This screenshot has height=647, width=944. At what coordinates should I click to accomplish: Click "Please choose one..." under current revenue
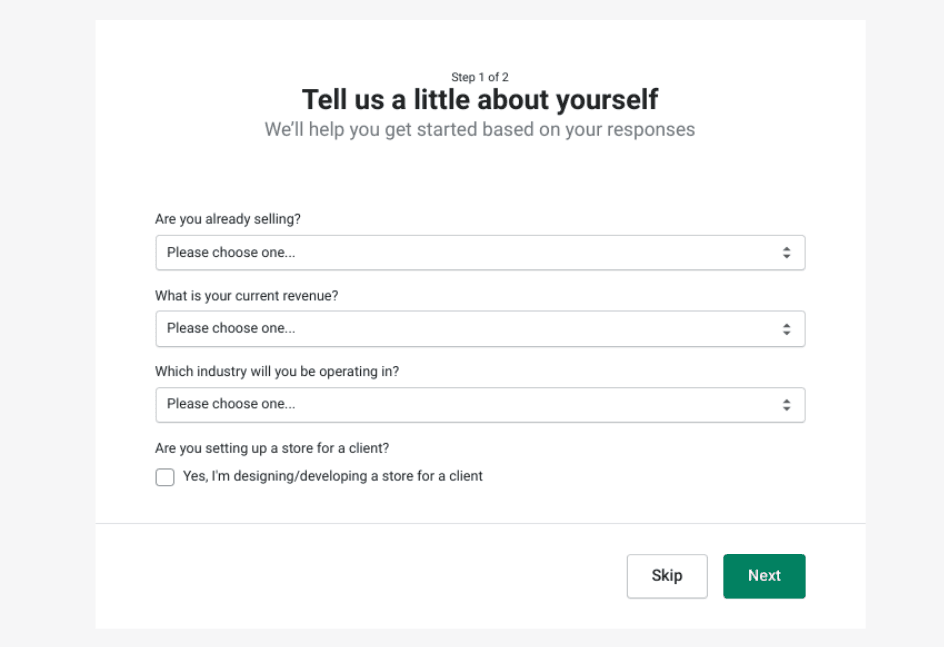[x=231, y=329]
